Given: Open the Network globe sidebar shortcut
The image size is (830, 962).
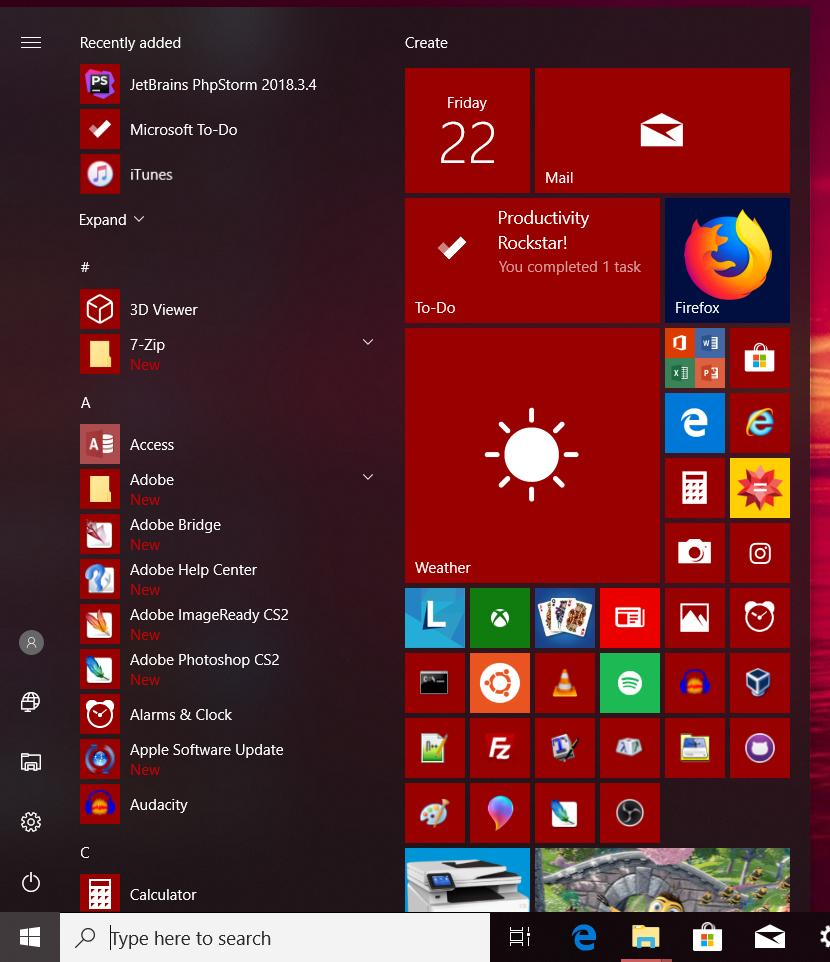Looking at the screenshot, I should (31, 701).
